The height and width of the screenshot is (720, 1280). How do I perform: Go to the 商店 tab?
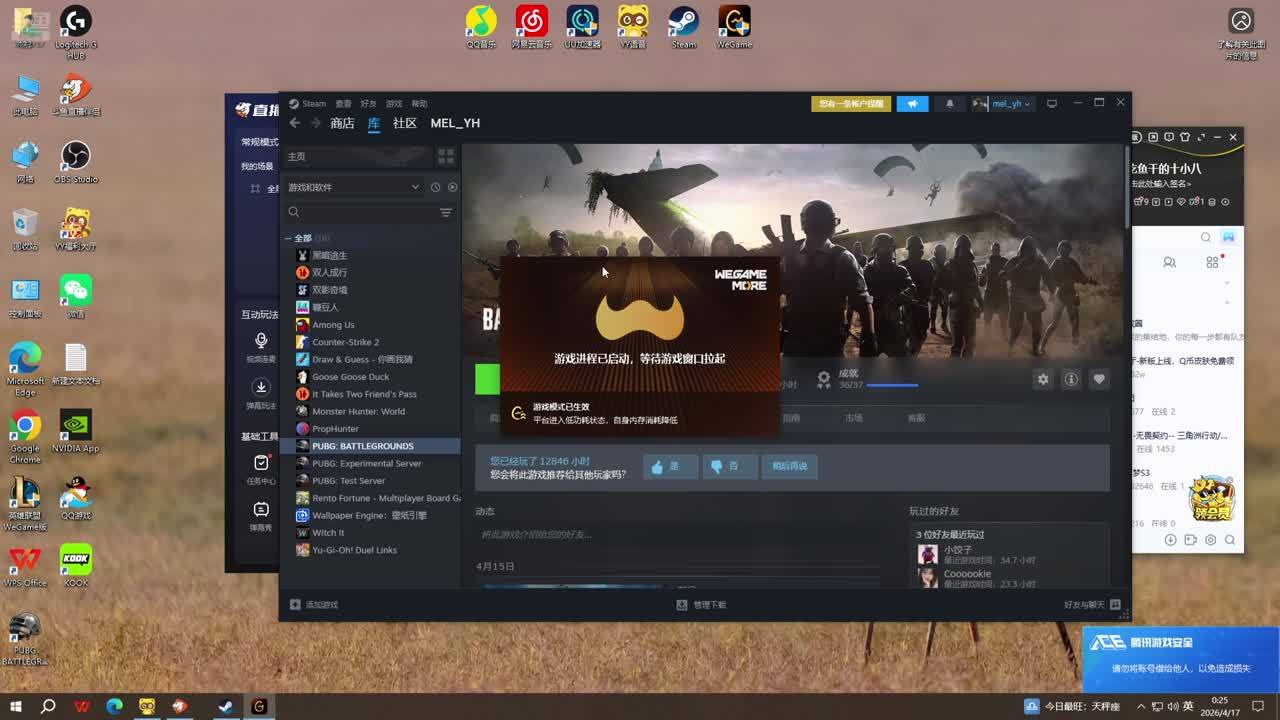pos(342,123)
